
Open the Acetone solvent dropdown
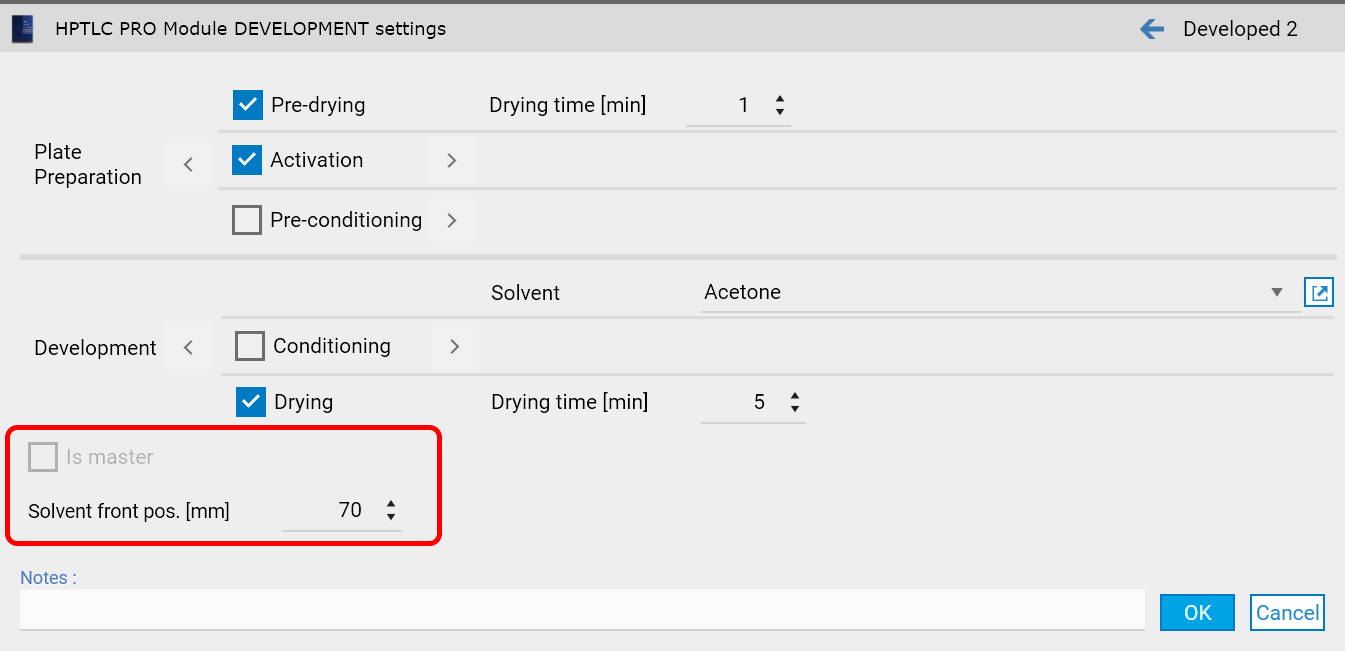pos(1276,293)
